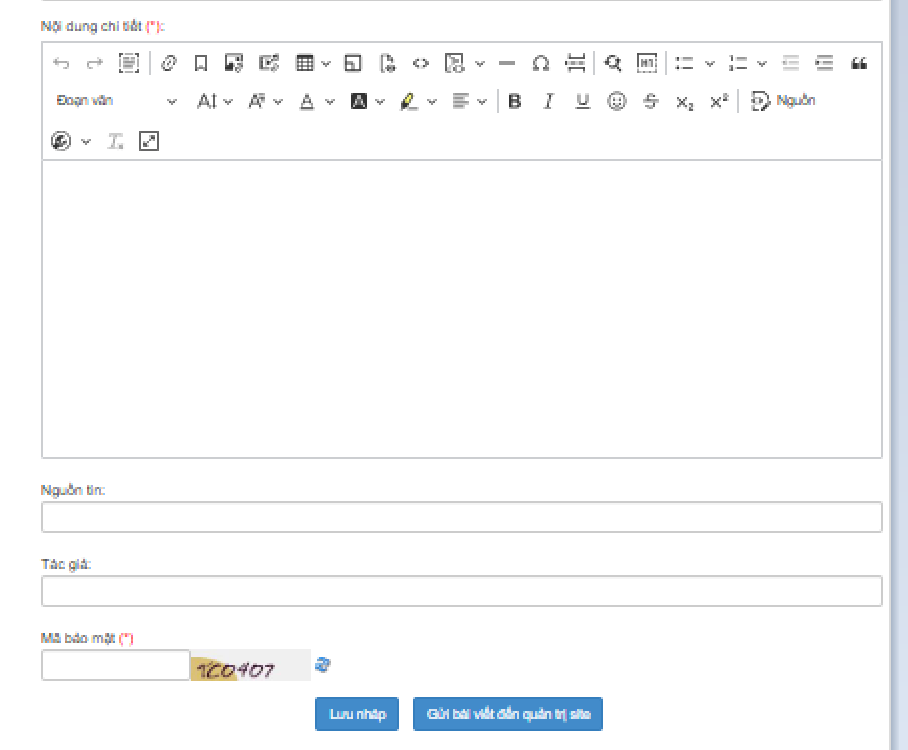Click the Lưu nháp button
The width and height of the screenshot is (908, 750).
pos(357,714)
